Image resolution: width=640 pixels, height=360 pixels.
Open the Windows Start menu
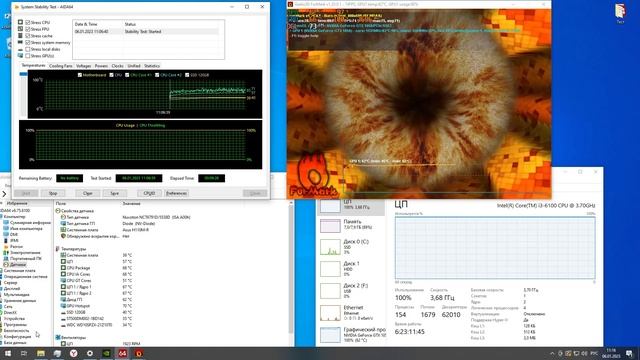click(x=8, y=353)
